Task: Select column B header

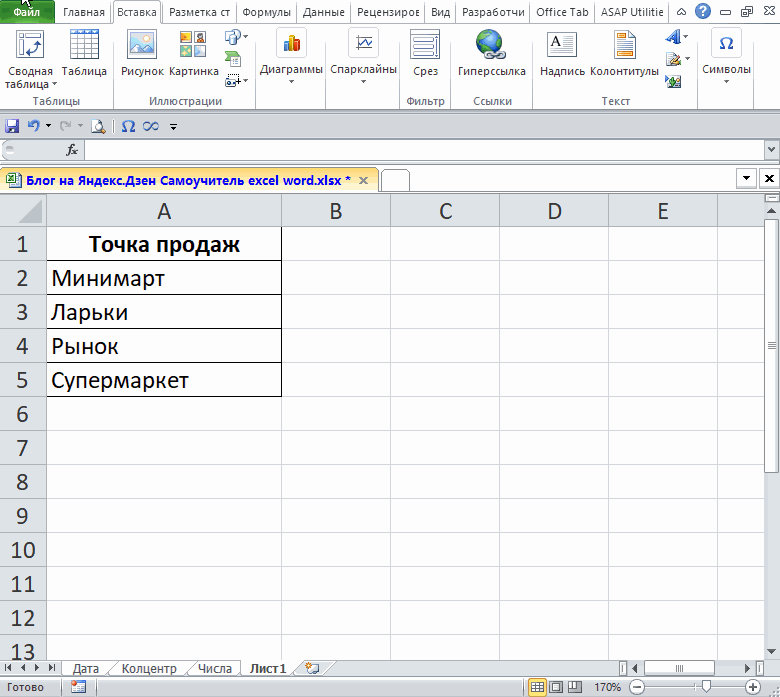Action: (336, 211)
